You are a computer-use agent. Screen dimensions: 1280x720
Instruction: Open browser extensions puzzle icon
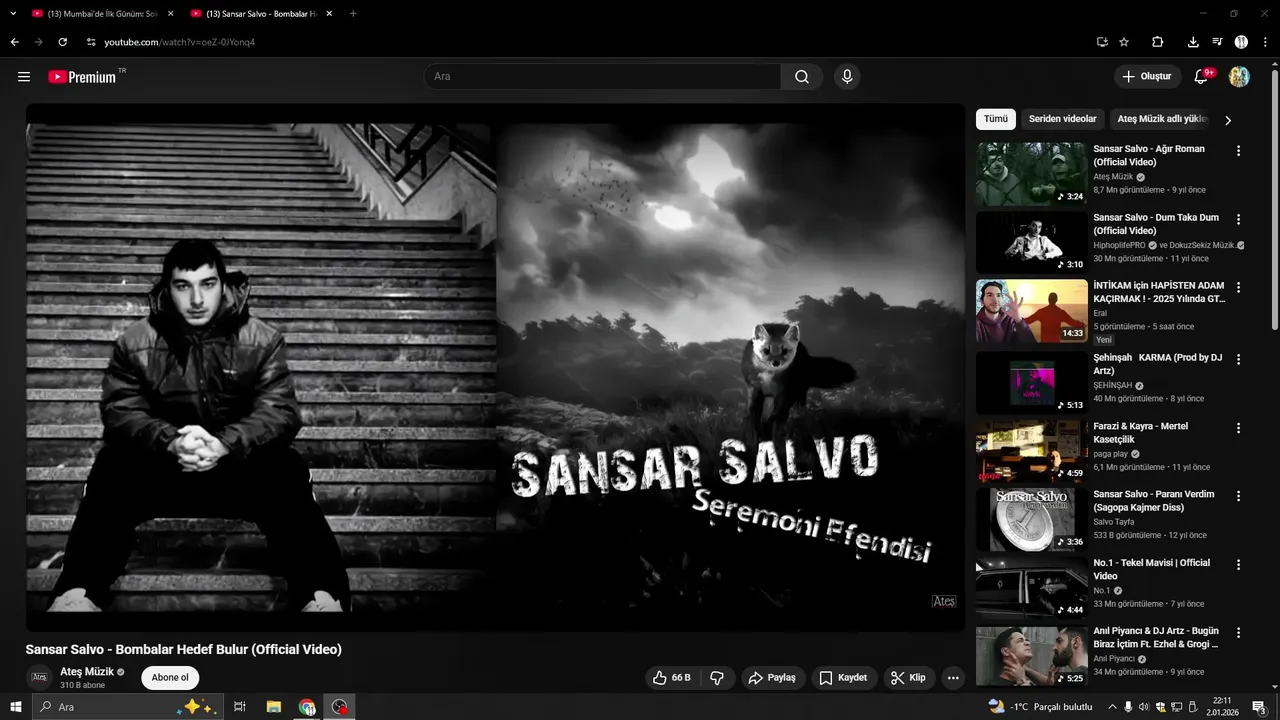(1158, 42)
